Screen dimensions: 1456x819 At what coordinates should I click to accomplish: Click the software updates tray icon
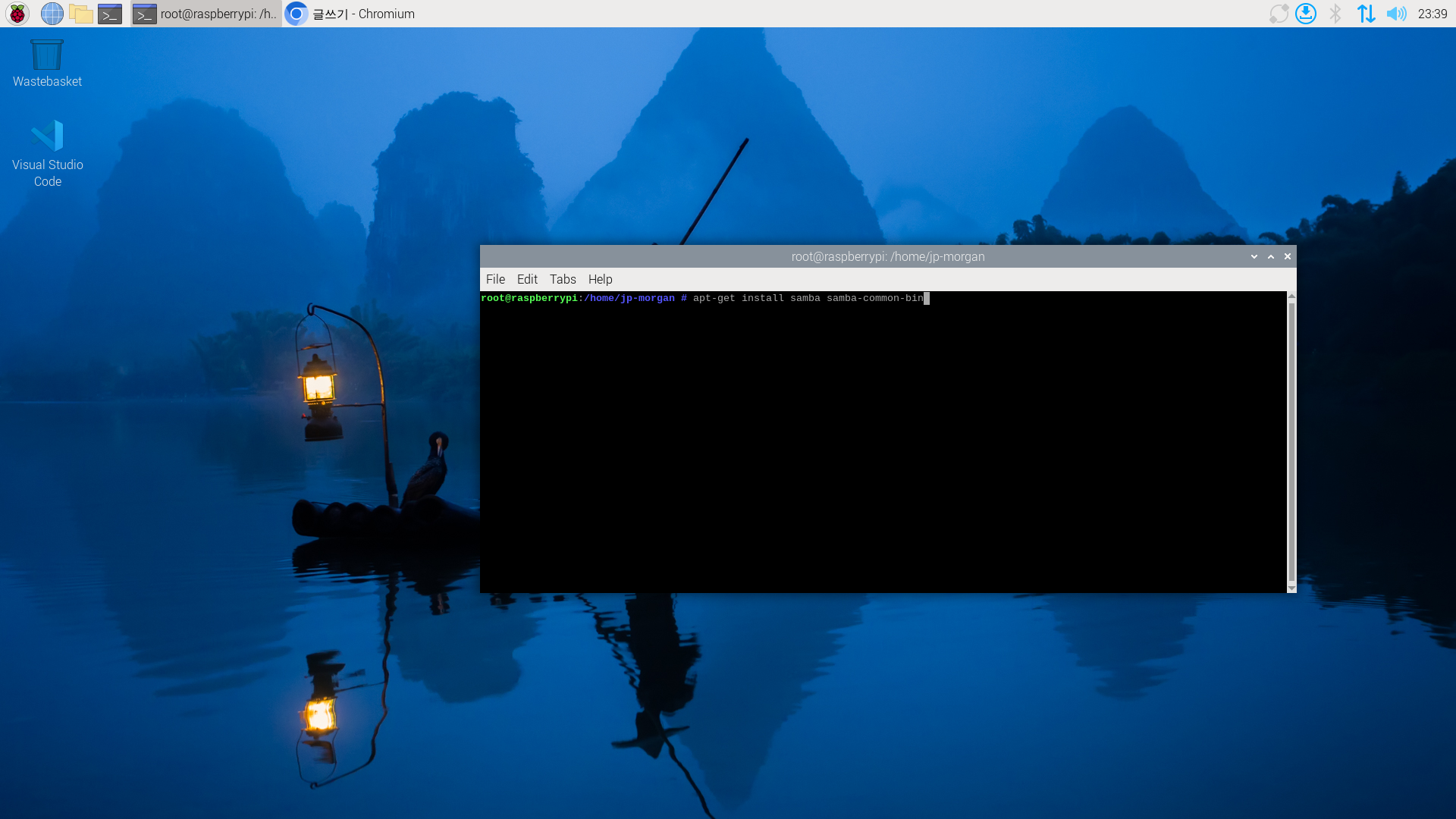[x=1279, y=14]
